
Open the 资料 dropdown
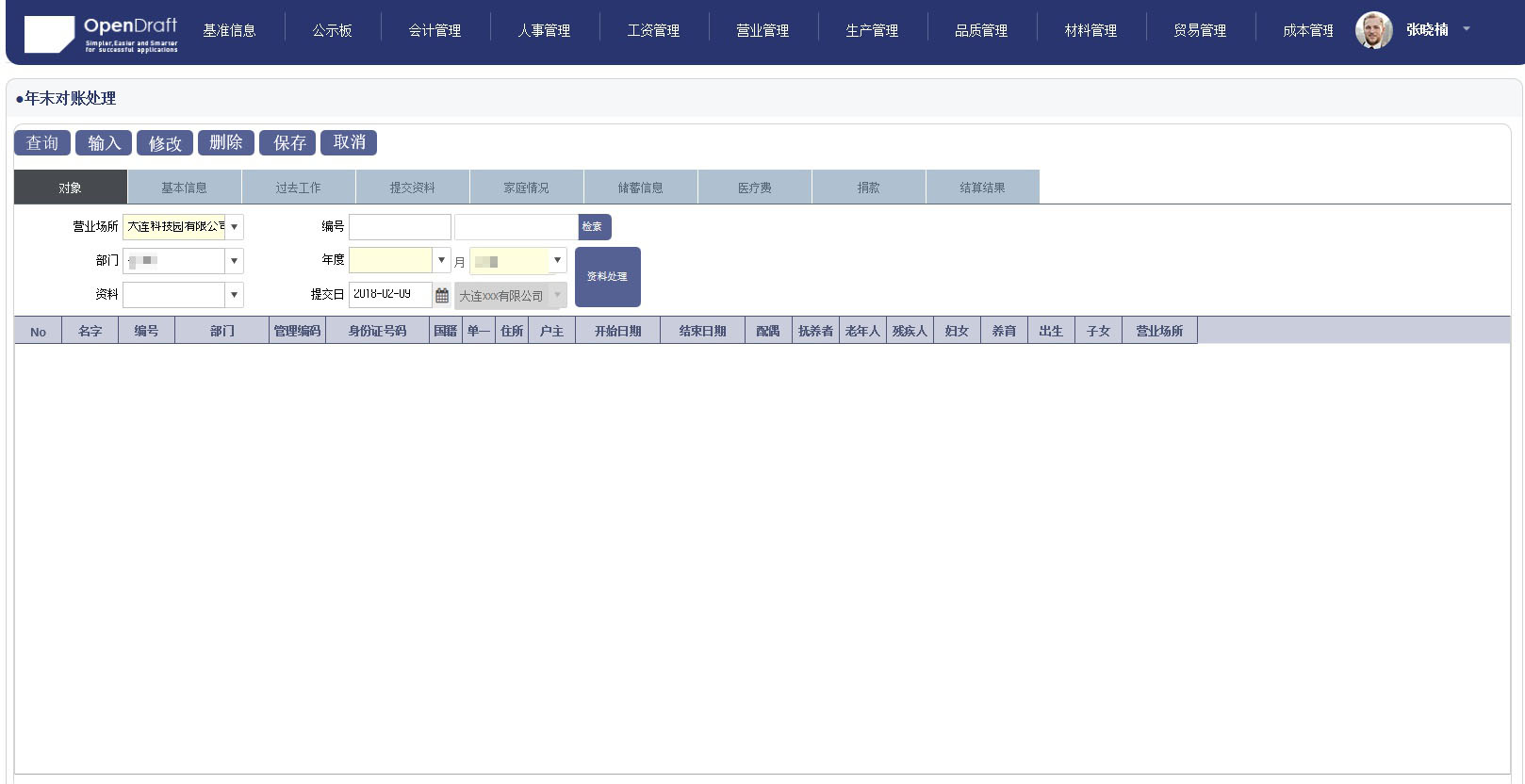234,295
